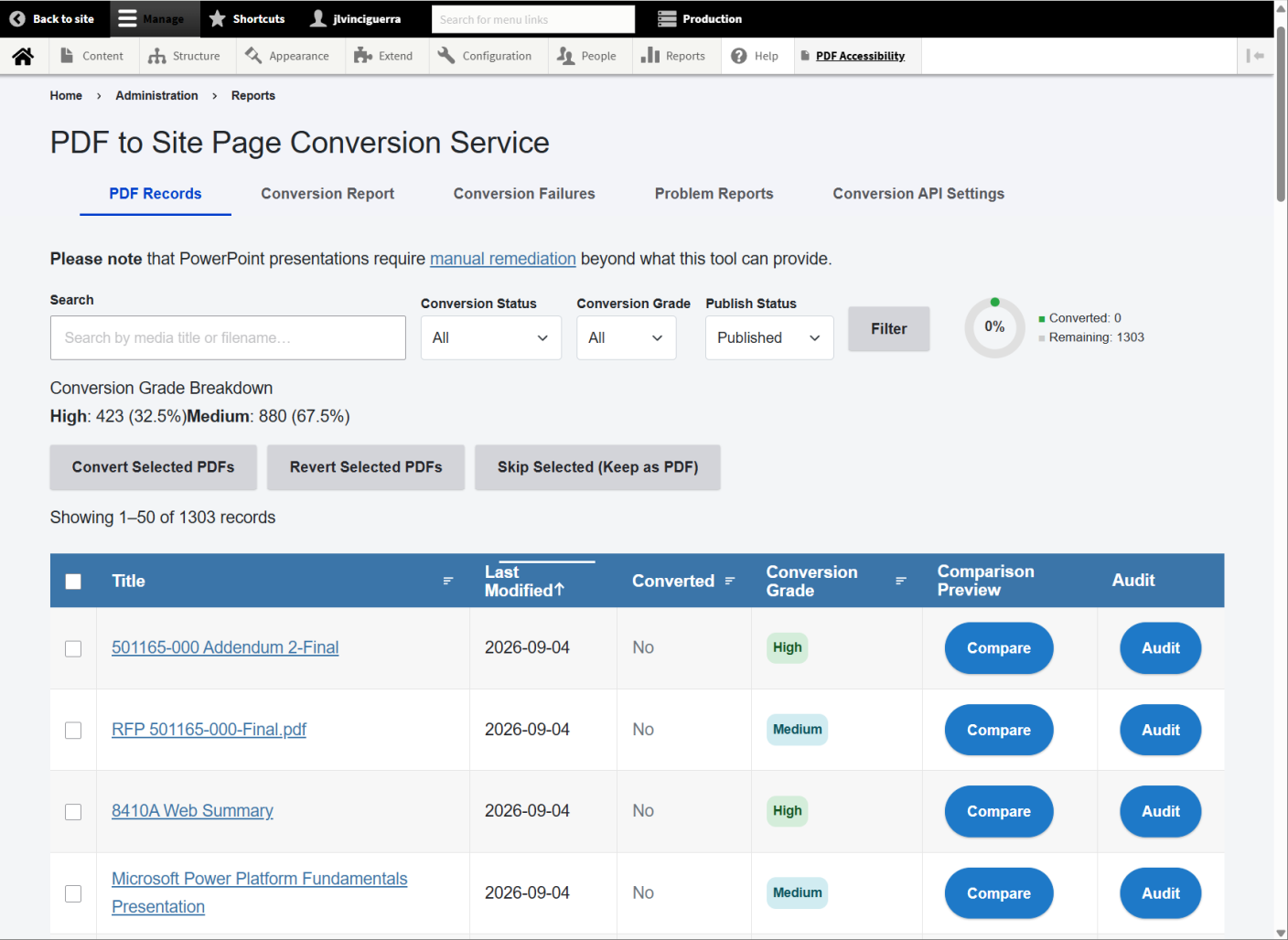Click the Revert Selected PDFs button
1288x940 pixels.
pos(366,467)
